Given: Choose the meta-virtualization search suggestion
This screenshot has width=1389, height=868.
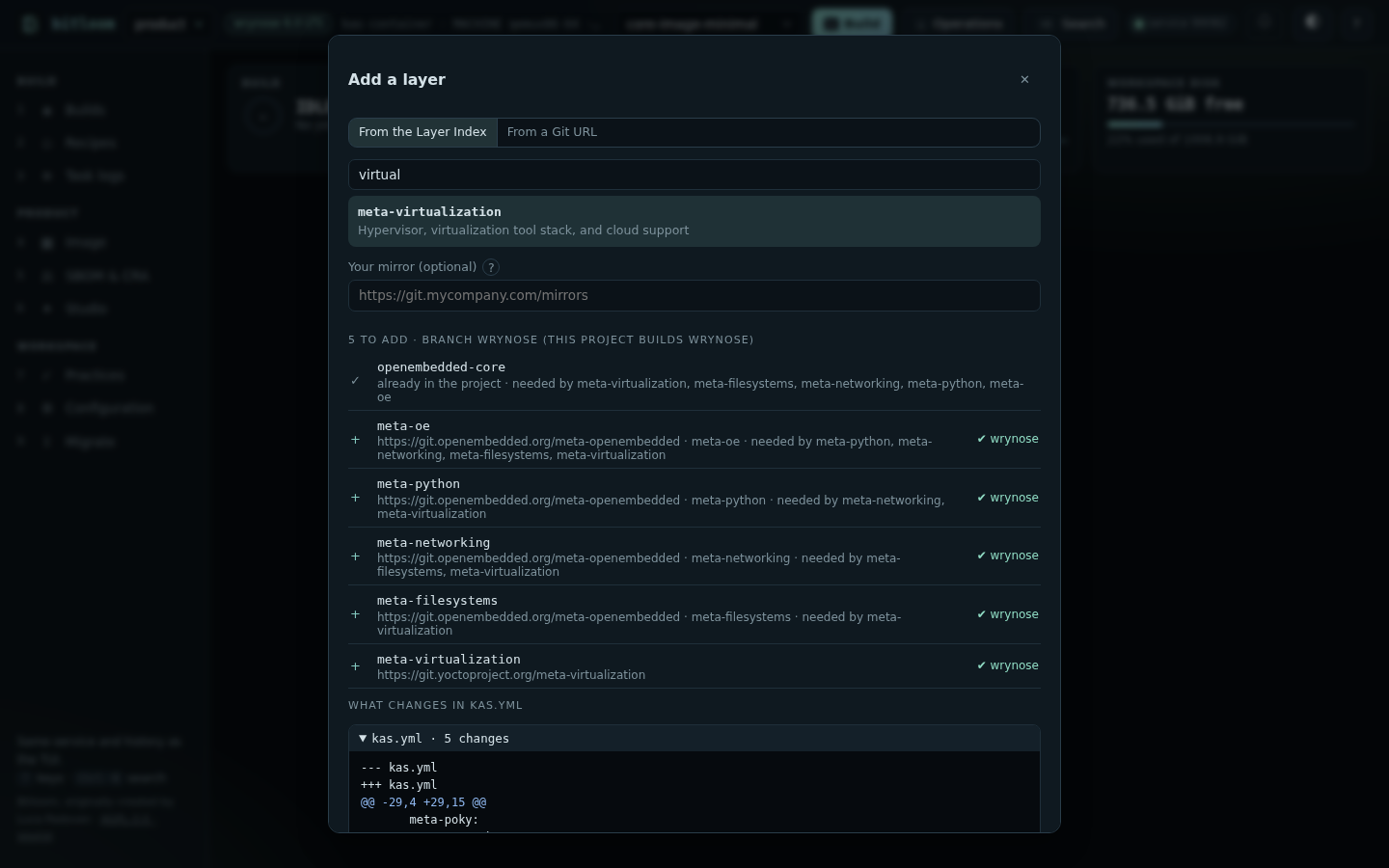Looking at the screenshot, I should point(694,221).
